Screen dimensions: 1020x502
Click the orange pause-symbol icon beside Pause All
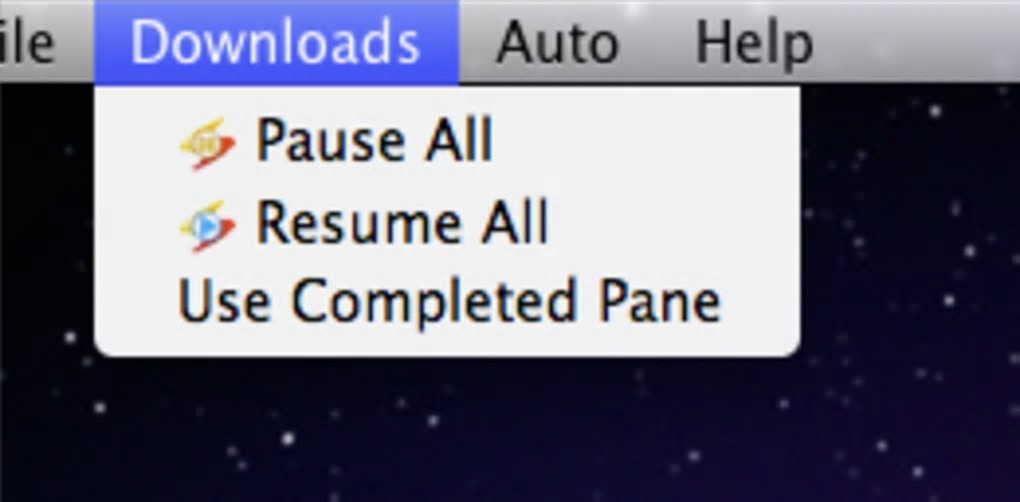coord(208,144)
